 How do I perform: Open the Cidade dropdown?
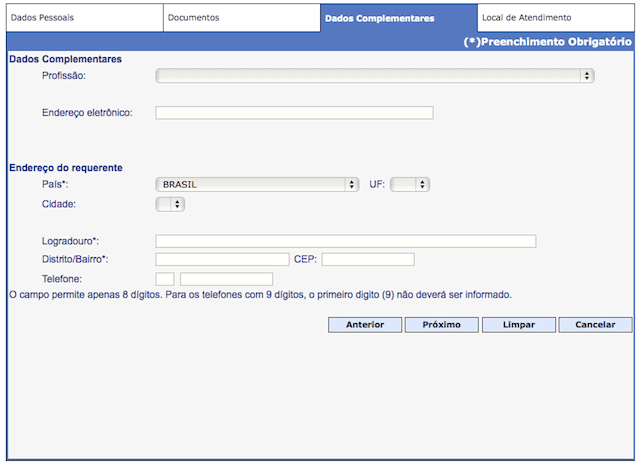(170, 204)
